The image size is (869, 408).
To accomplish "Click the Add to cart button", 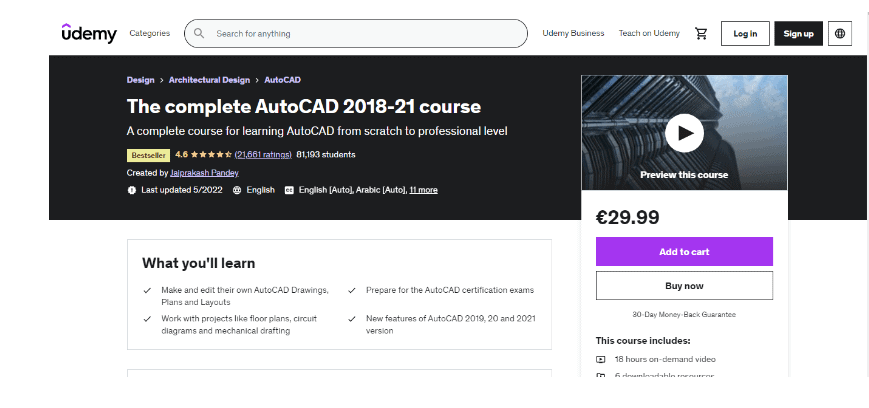I will click(684, 252).
